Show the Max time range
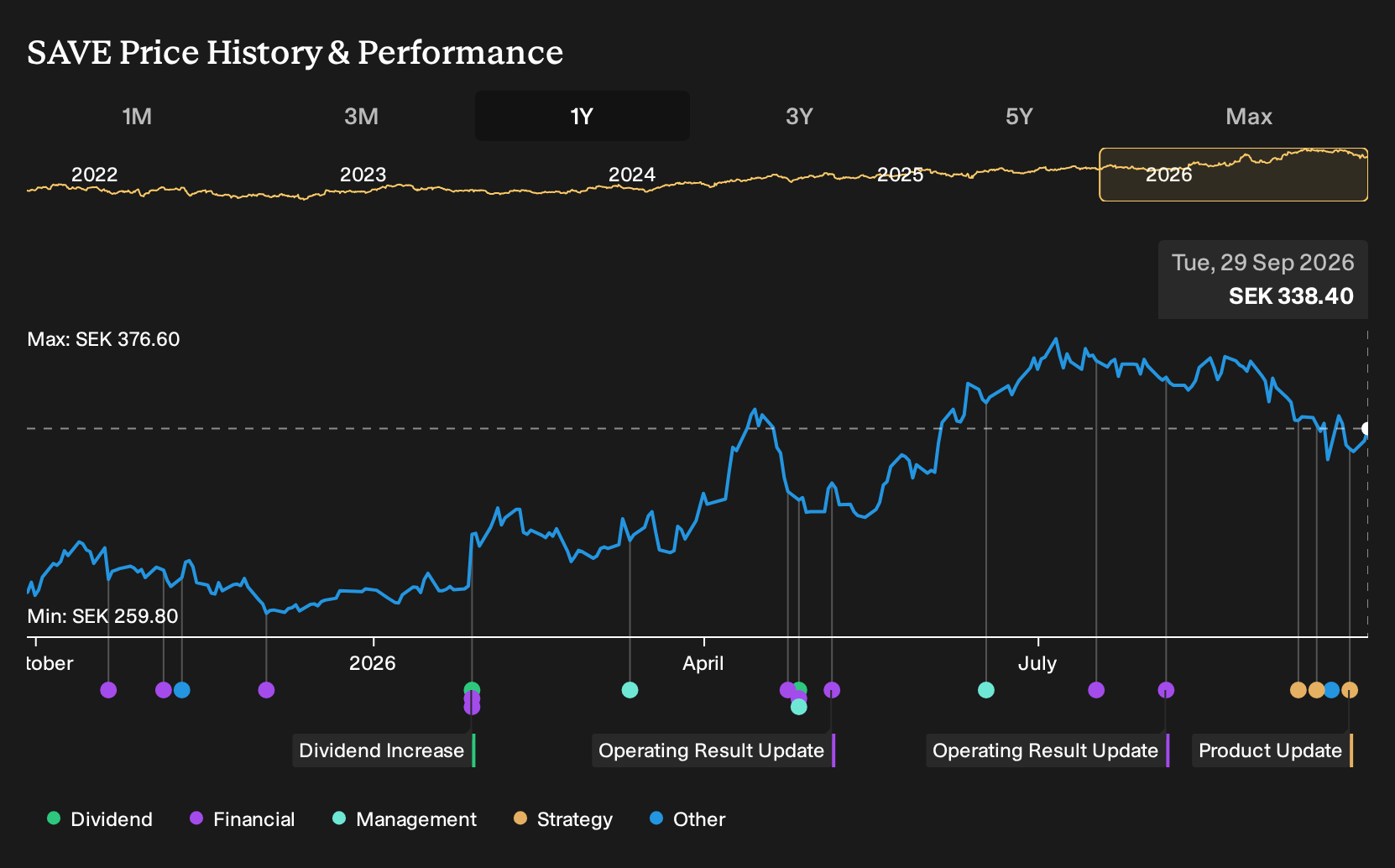The width and height of the screenshot is (1395, 868). click(x=1249, y=116)
